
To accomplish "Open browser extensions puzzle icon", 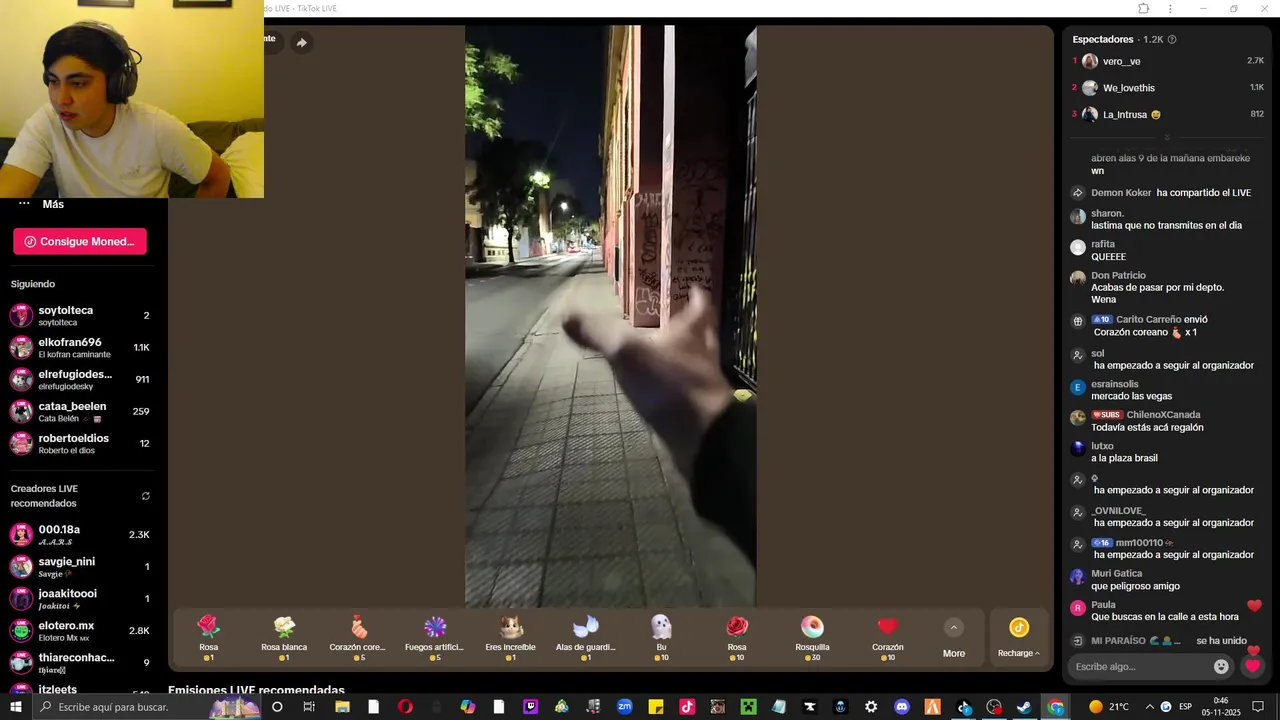I will 1144,9.
